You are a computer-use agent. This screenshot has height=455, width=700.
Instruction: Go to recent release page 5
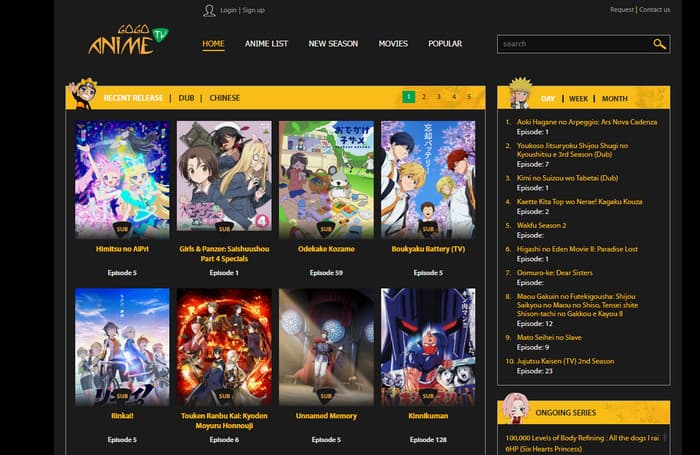tap(469, 96)
